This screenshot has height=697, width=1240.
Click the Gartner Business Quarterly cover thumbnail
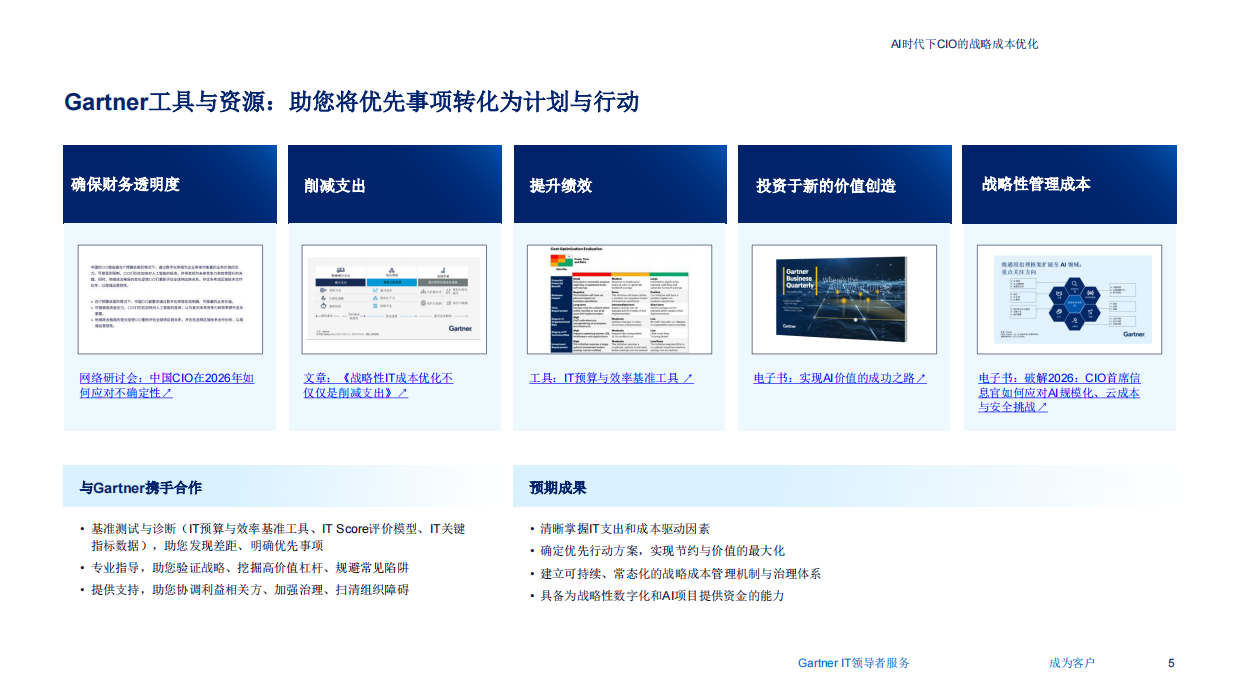[x=844, y=299]
